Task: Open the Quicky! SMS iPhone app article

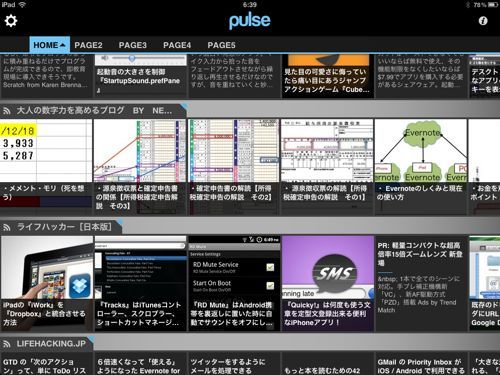Action: click(327, 284)
